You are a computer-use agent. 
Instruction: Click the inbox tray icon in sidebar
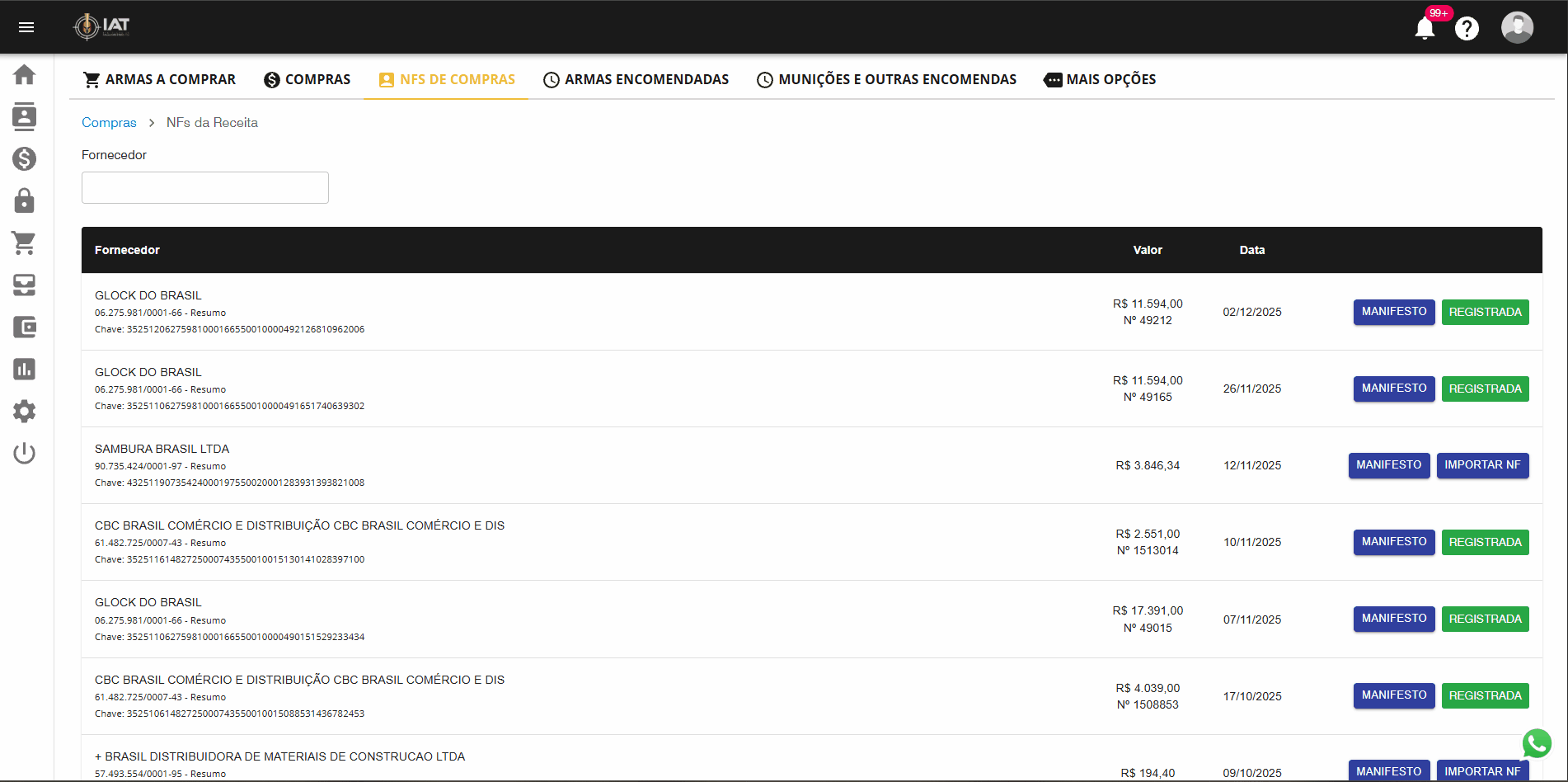25,285
